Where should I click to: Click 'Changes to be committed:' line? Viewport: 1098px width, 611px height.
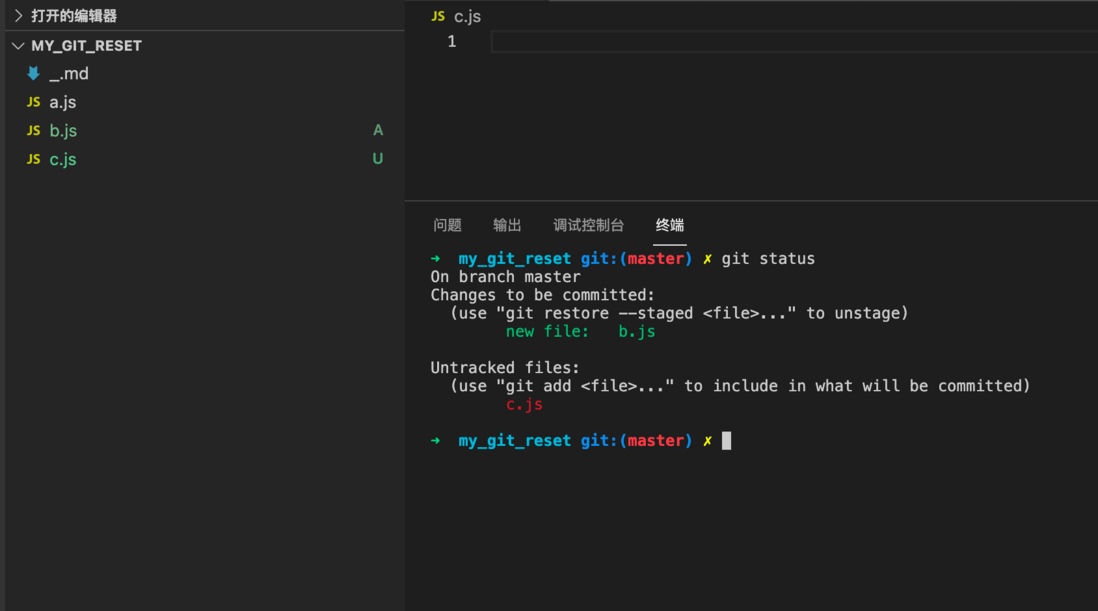pyautogui.click(x=543, y=295)
